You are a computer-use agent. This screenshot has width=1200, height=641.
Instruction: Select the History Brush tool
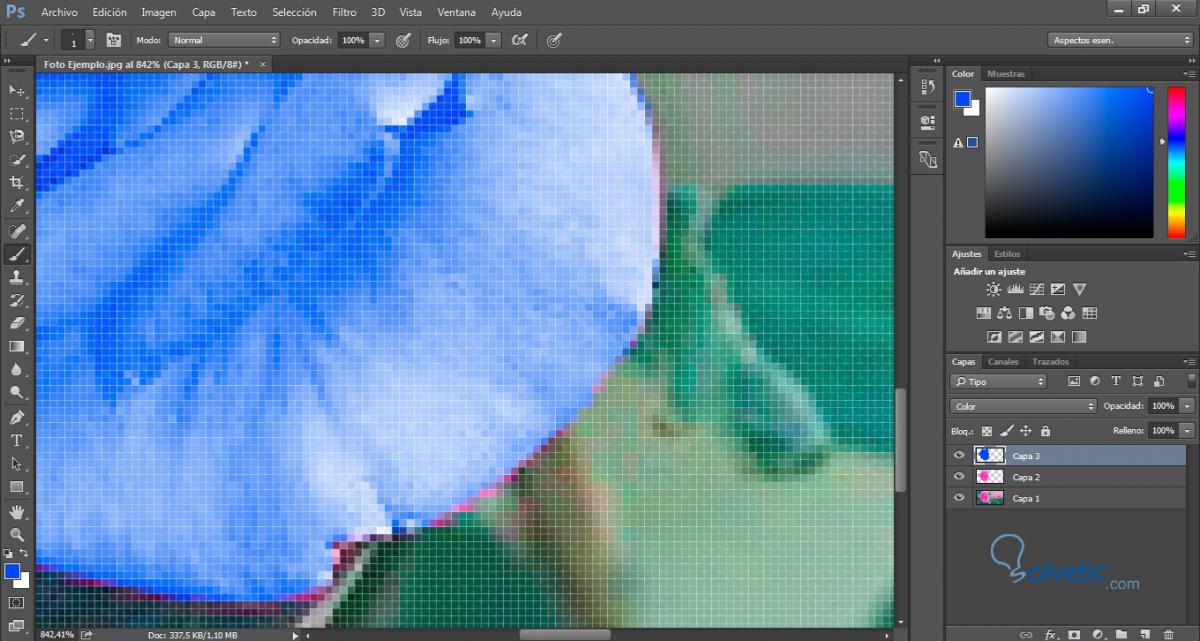point(17,300)
